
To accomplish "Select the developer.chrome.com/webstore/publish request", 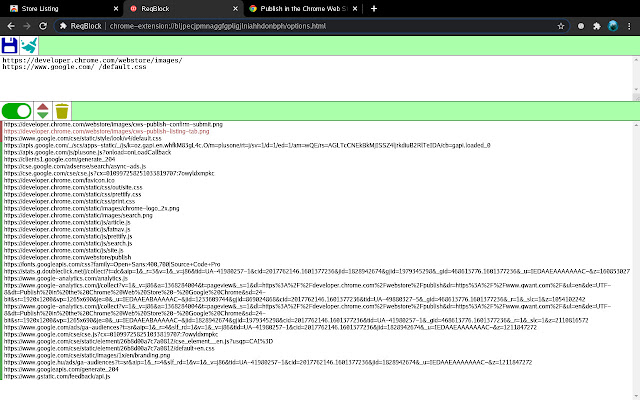I will (x=67, y=257).
